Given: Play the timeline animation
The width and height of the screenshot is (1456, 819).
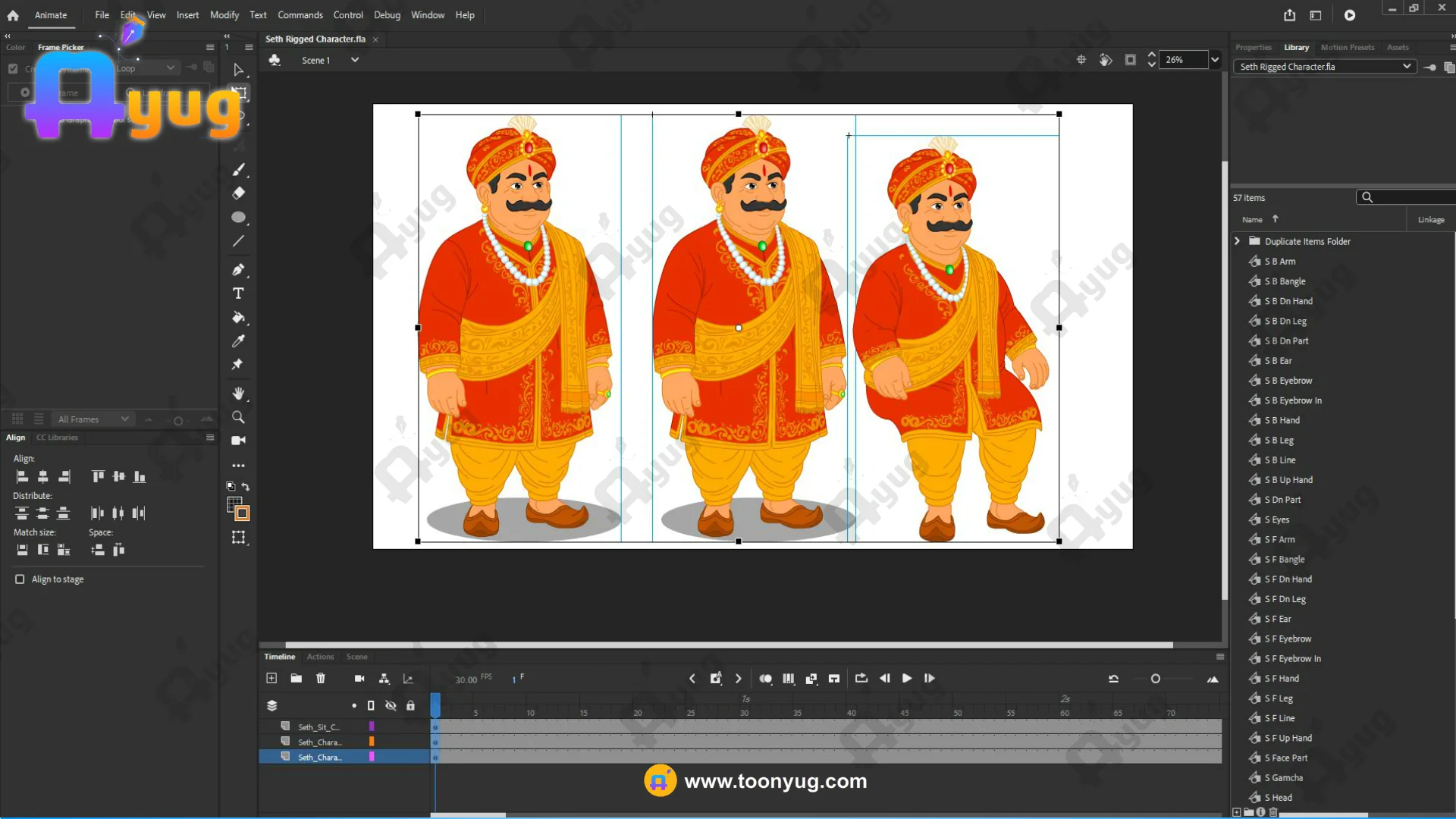Looking at the screenshot, I should (x=907, y=678).
